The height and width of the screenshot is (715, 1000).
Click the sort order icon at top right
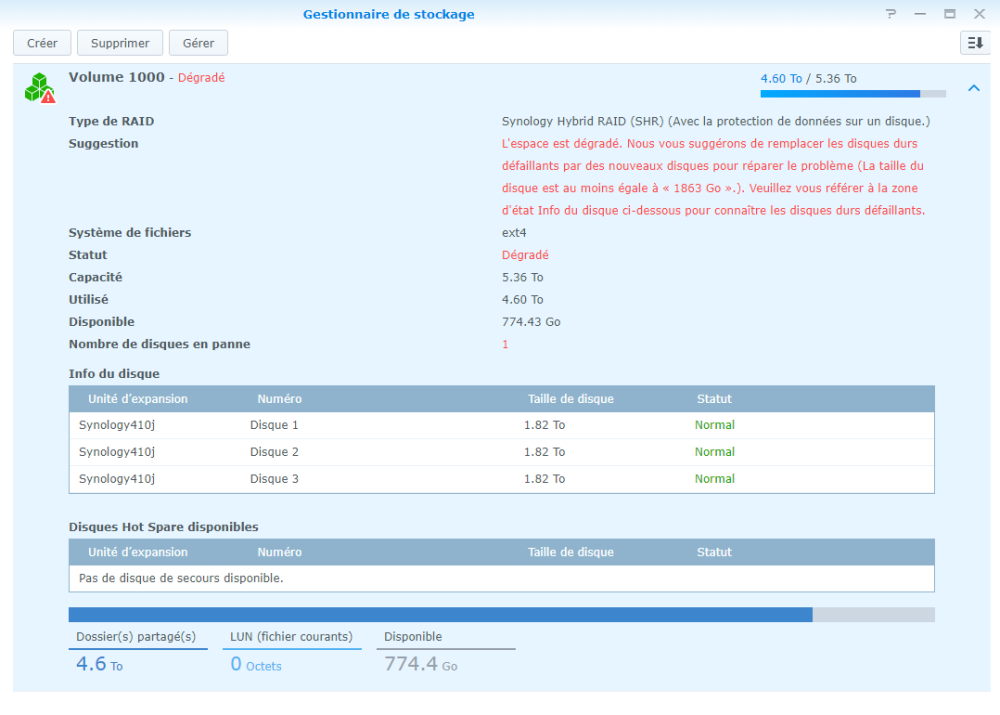pos(973,43)
